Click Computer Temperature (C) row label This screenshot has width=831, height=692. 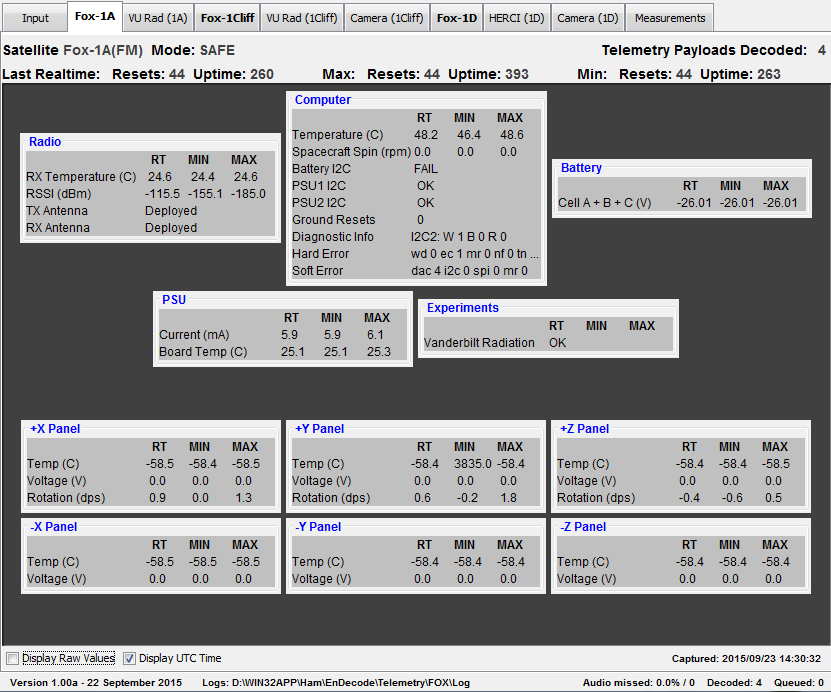[x=338, y=135]
